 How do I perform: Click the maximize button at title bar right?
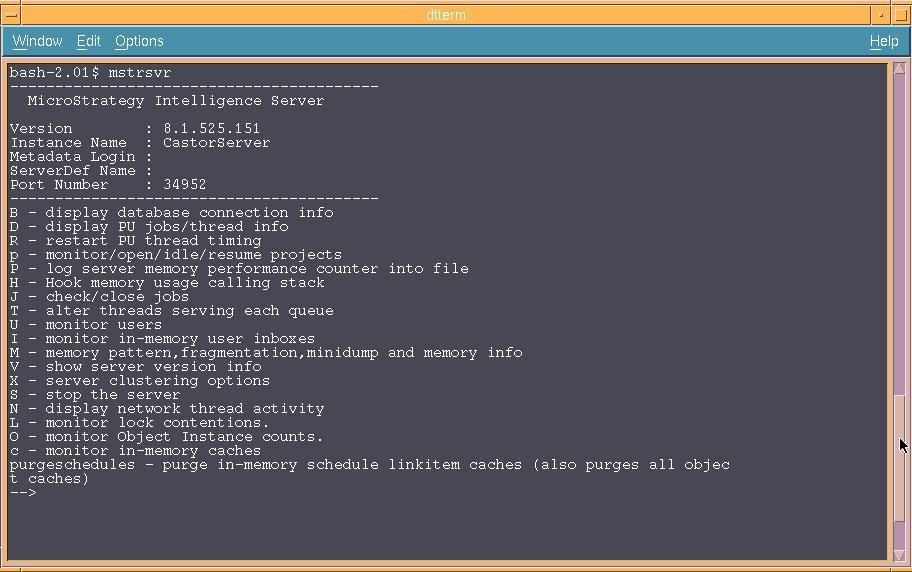(x=899, y=15)
